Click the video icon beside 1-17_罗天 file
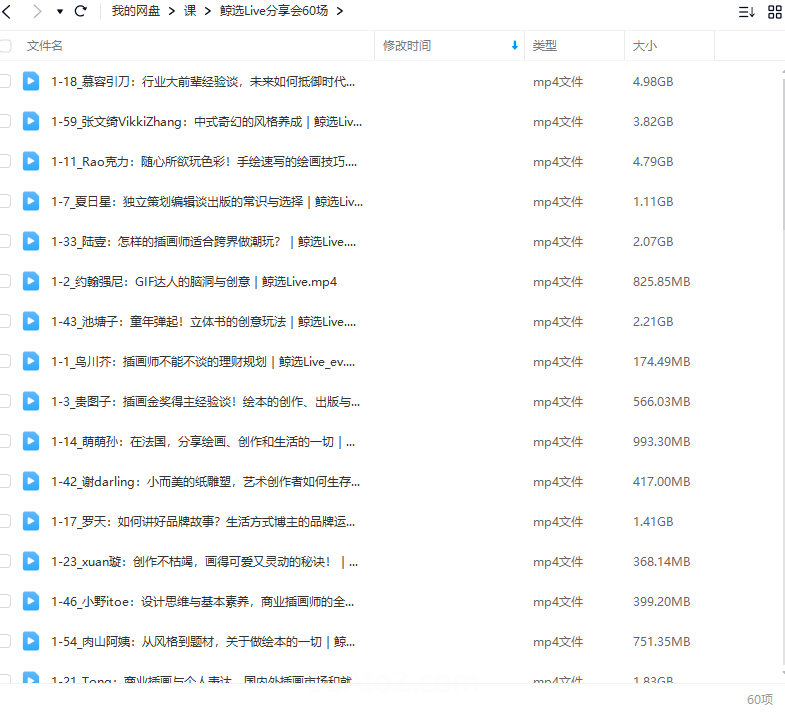785x712 pixels. click(x=31, y=521)
